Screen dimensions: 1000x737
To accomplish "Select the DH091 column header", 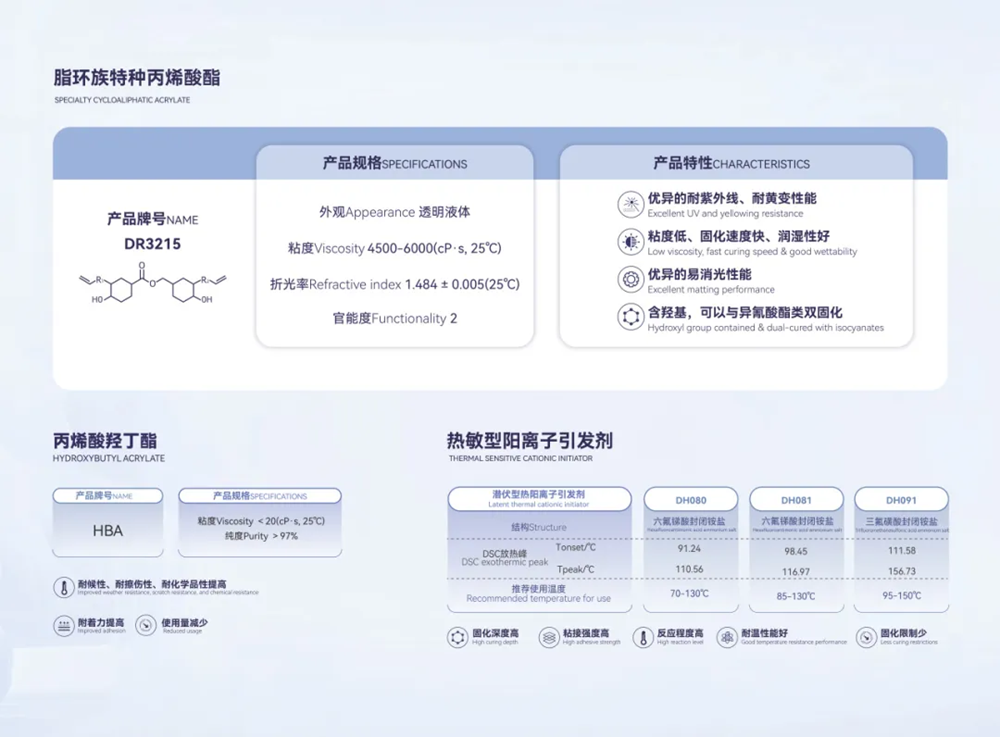I will click(901, 499).
